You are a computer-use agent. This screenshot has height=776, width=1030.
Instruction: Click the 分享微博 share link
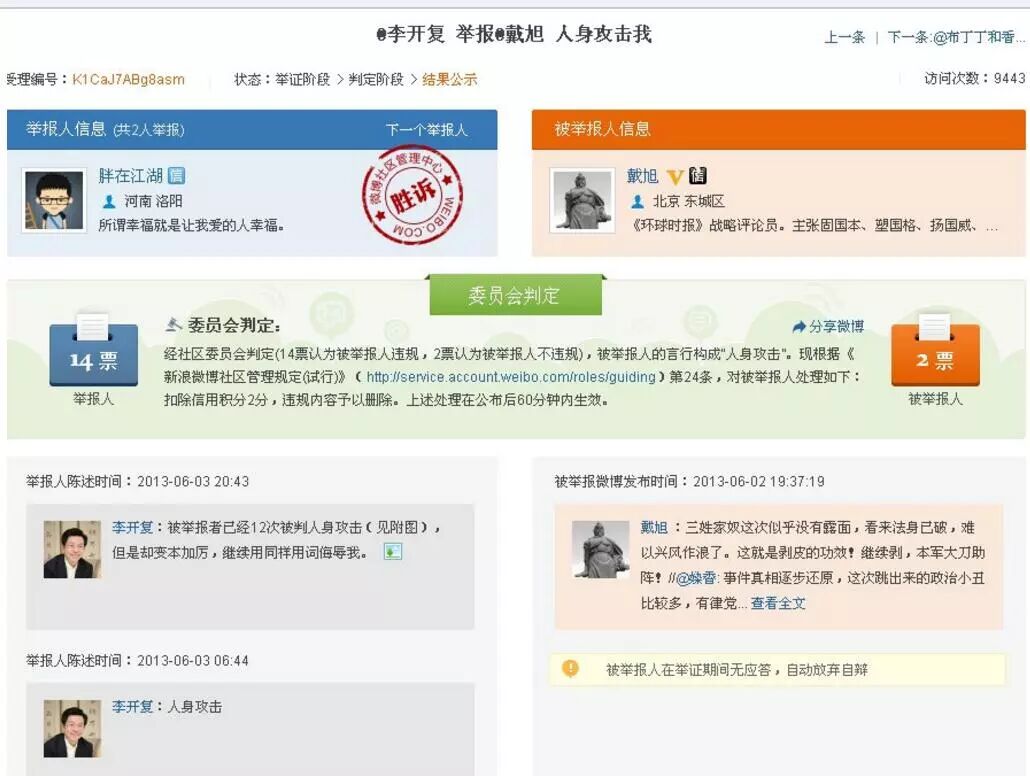click(828, 327)
